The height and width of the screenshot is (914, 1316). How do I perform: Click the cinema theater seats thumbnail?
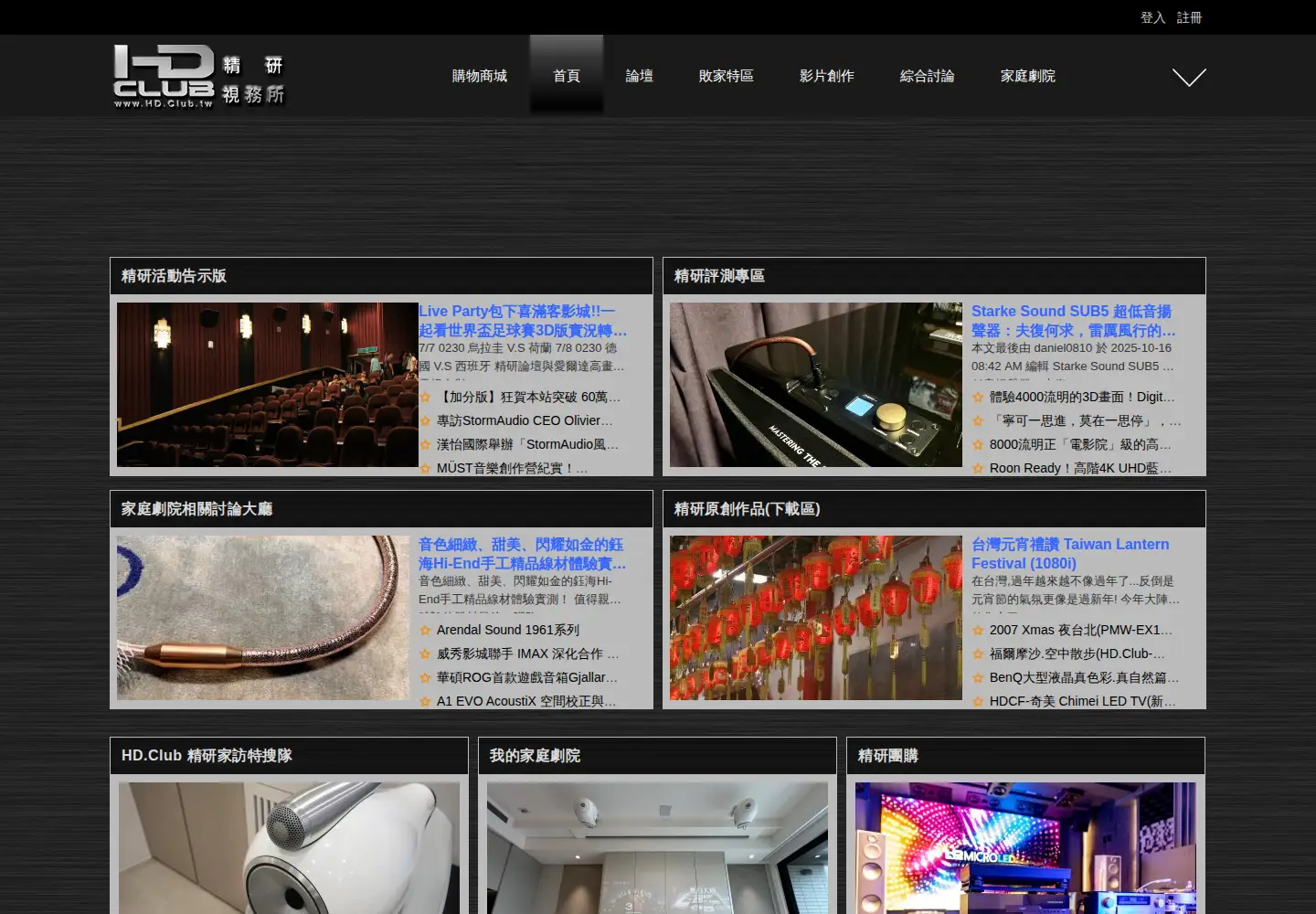pos(268,385)
